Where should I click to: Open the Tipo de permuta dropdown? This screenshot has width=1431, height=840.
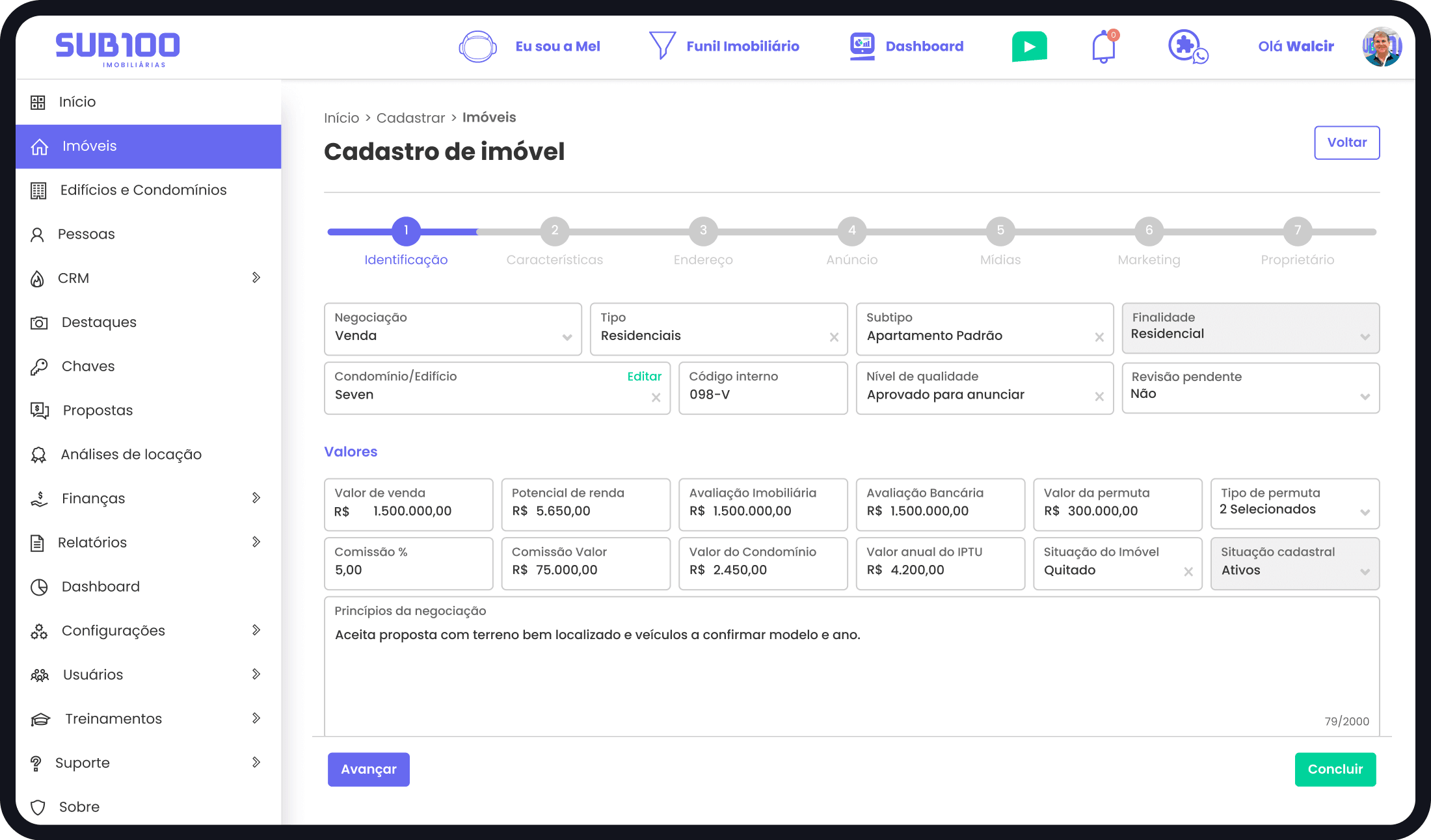click(x=1294, y=504)
